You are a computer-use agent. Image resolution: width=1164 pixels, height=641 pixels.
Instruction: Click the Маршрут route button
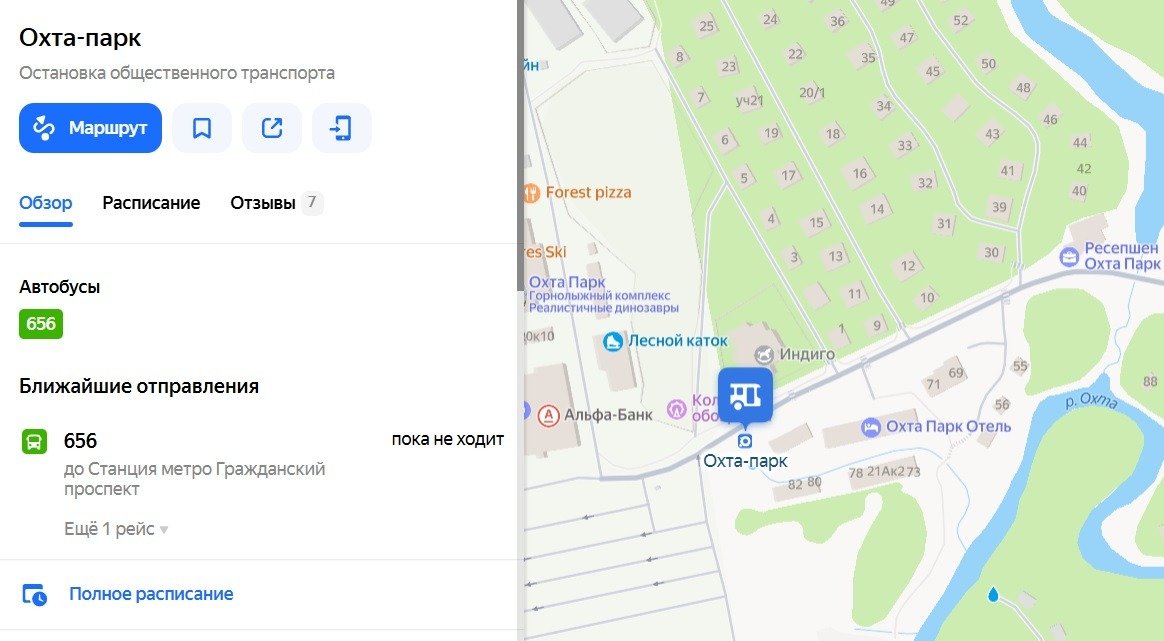91,128
